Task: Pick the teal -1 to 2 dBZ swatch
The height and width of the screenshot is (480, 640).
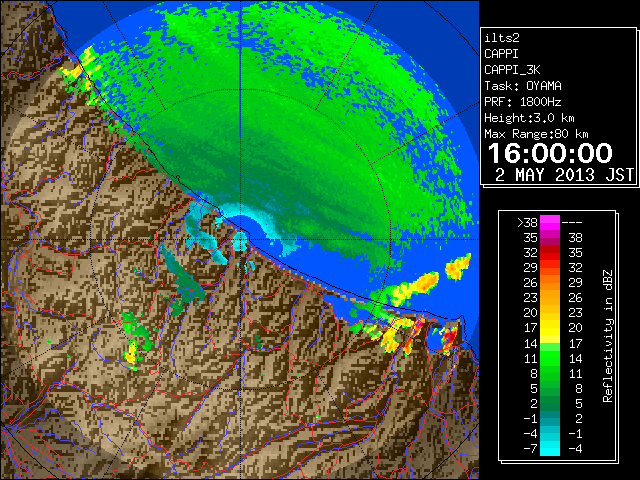Action: (x=550, y=418)
